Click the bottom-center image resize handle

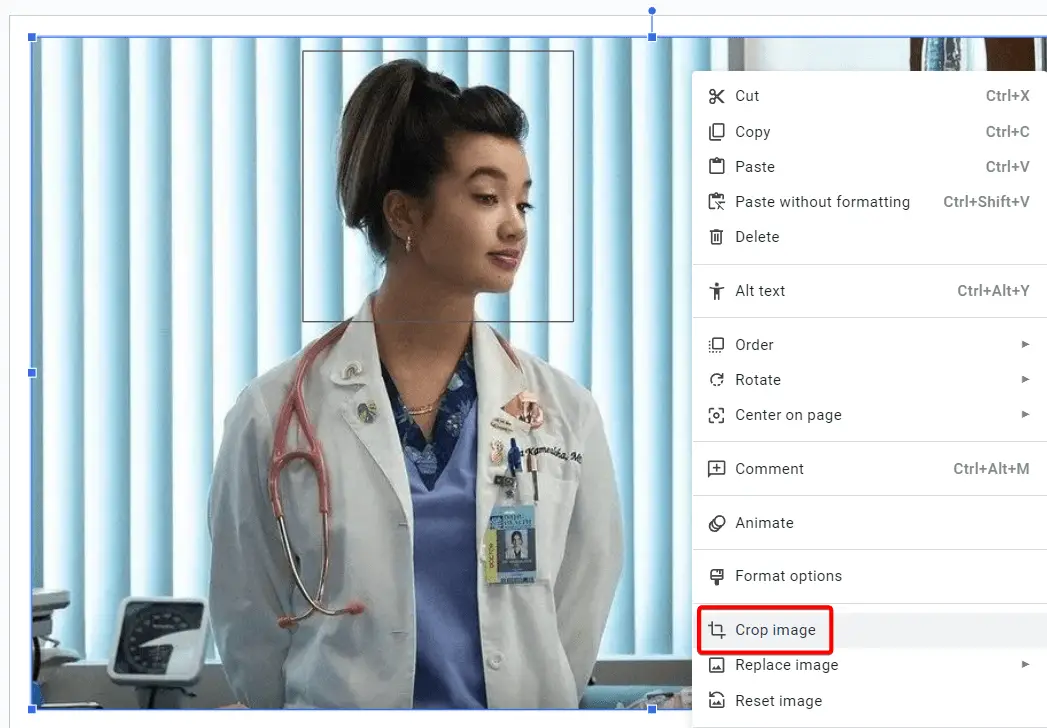[x=652, y=709]
